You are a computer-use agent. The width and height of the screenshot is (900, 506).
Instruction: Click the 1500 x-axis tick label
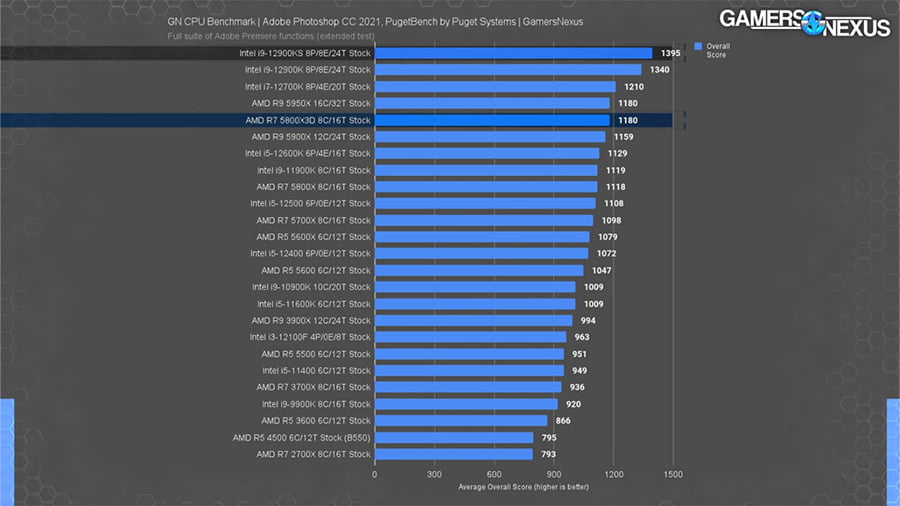673,474
